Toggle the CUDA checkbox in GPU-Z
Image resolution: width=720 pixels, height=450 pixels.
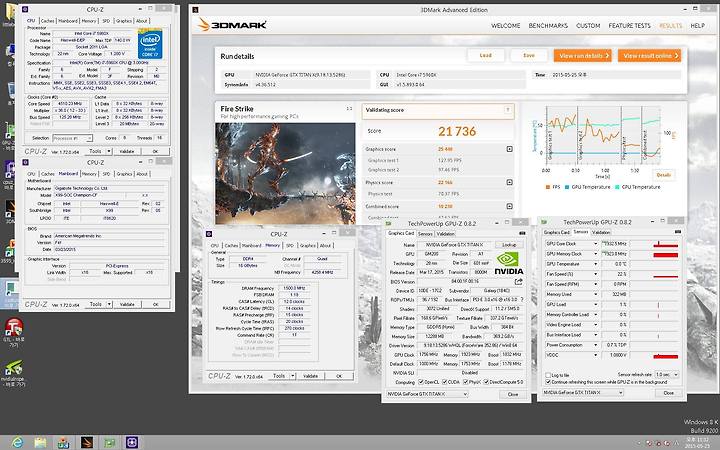(x=444, y=382)
